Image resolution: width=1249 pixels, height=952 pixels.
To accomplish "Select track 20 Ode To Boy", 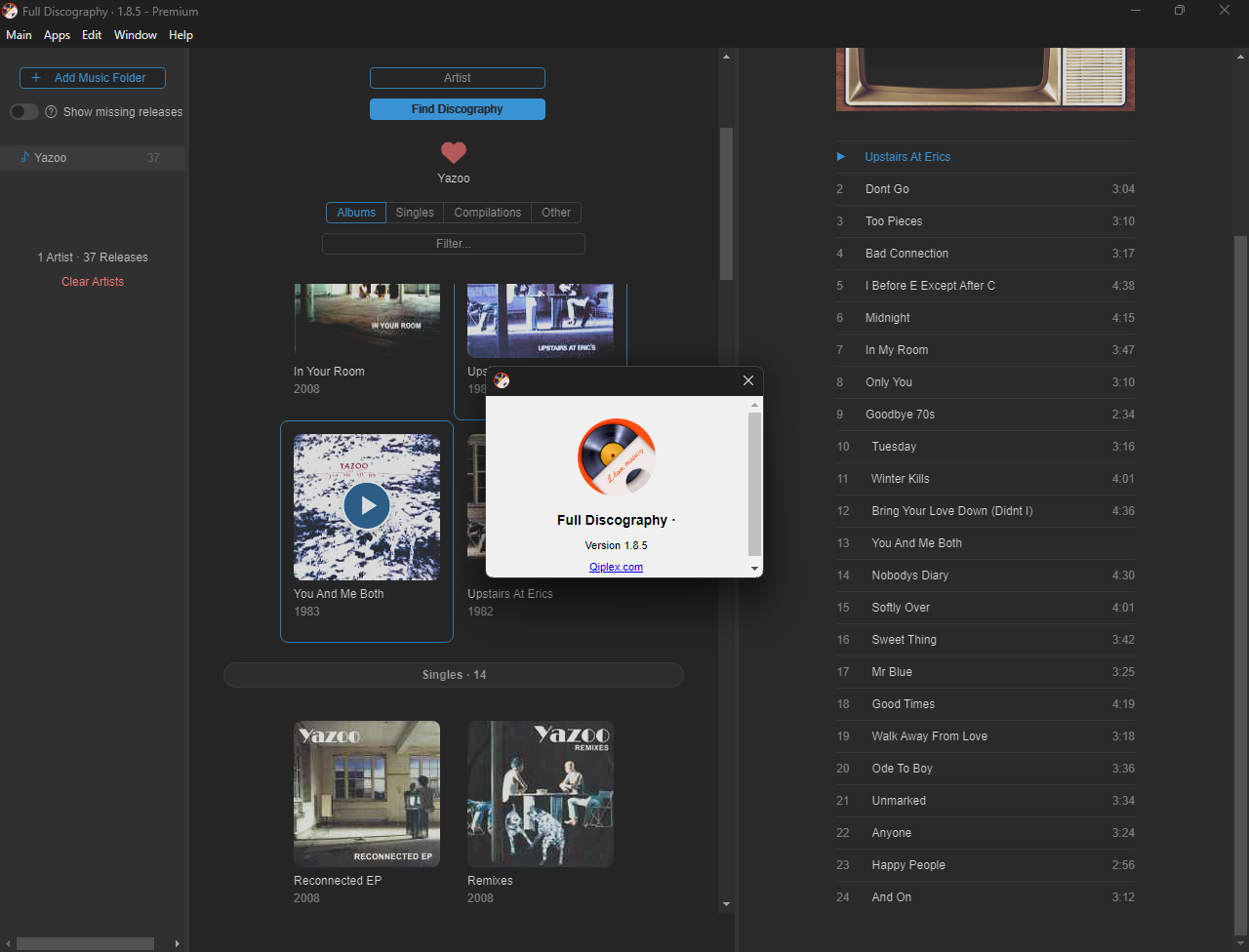I will click(x=986, y=769).
